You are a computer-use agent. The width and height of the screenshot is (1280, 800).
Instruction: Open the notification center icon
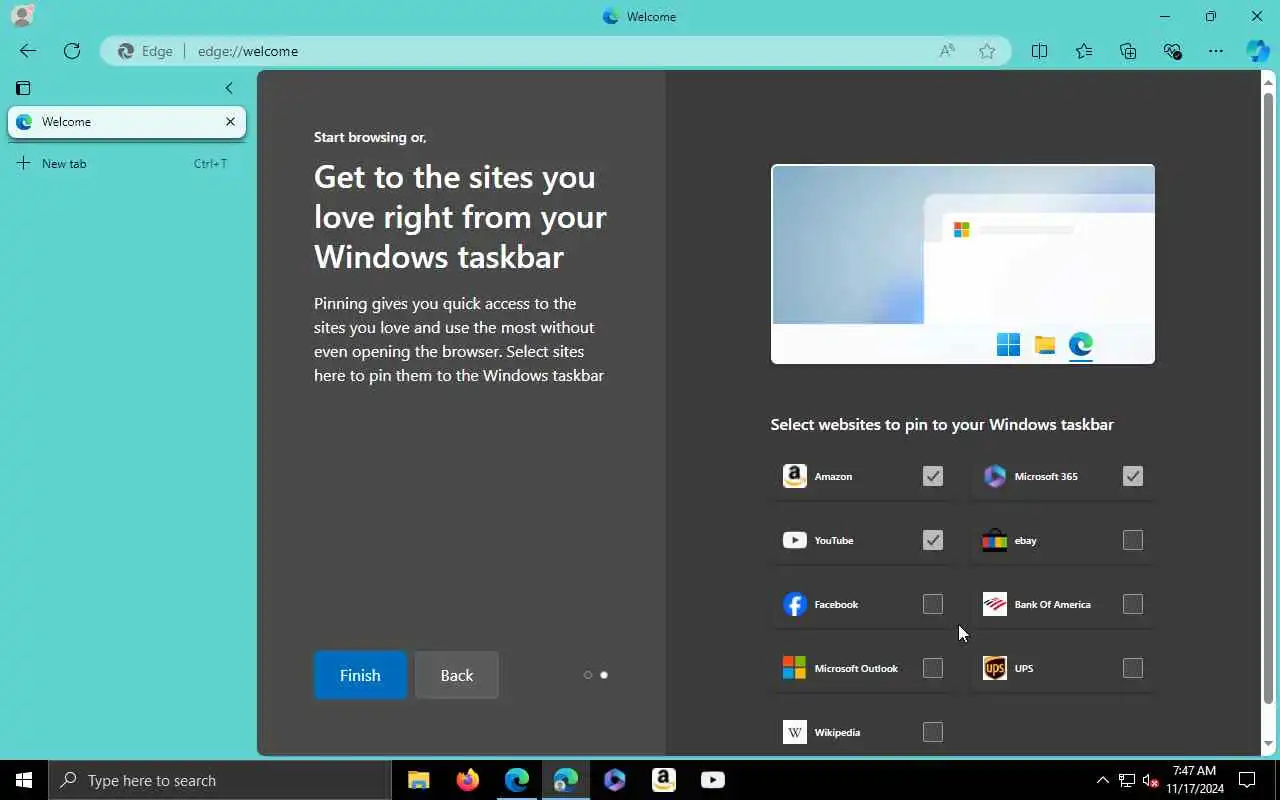pos(1247,780)
